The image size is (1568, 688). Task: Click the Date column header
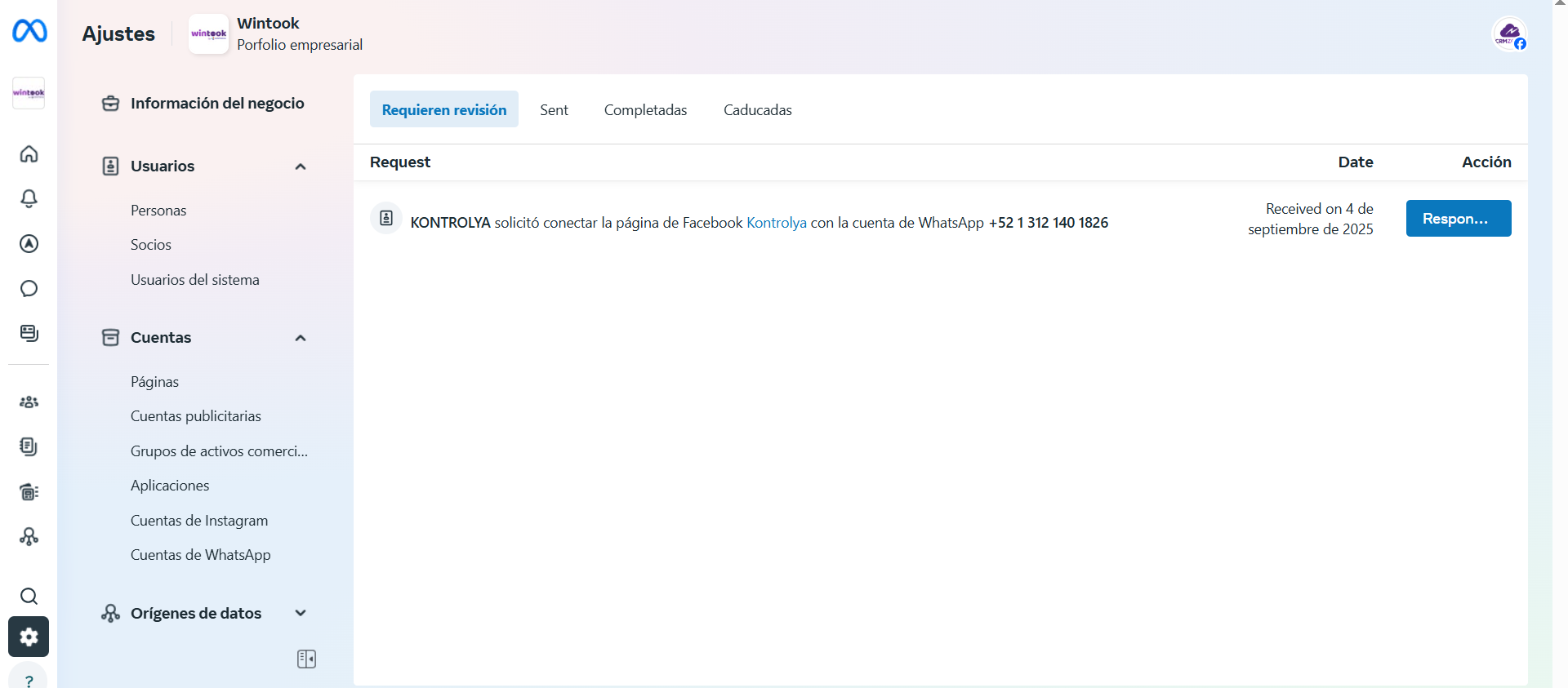click(1356, 162)
